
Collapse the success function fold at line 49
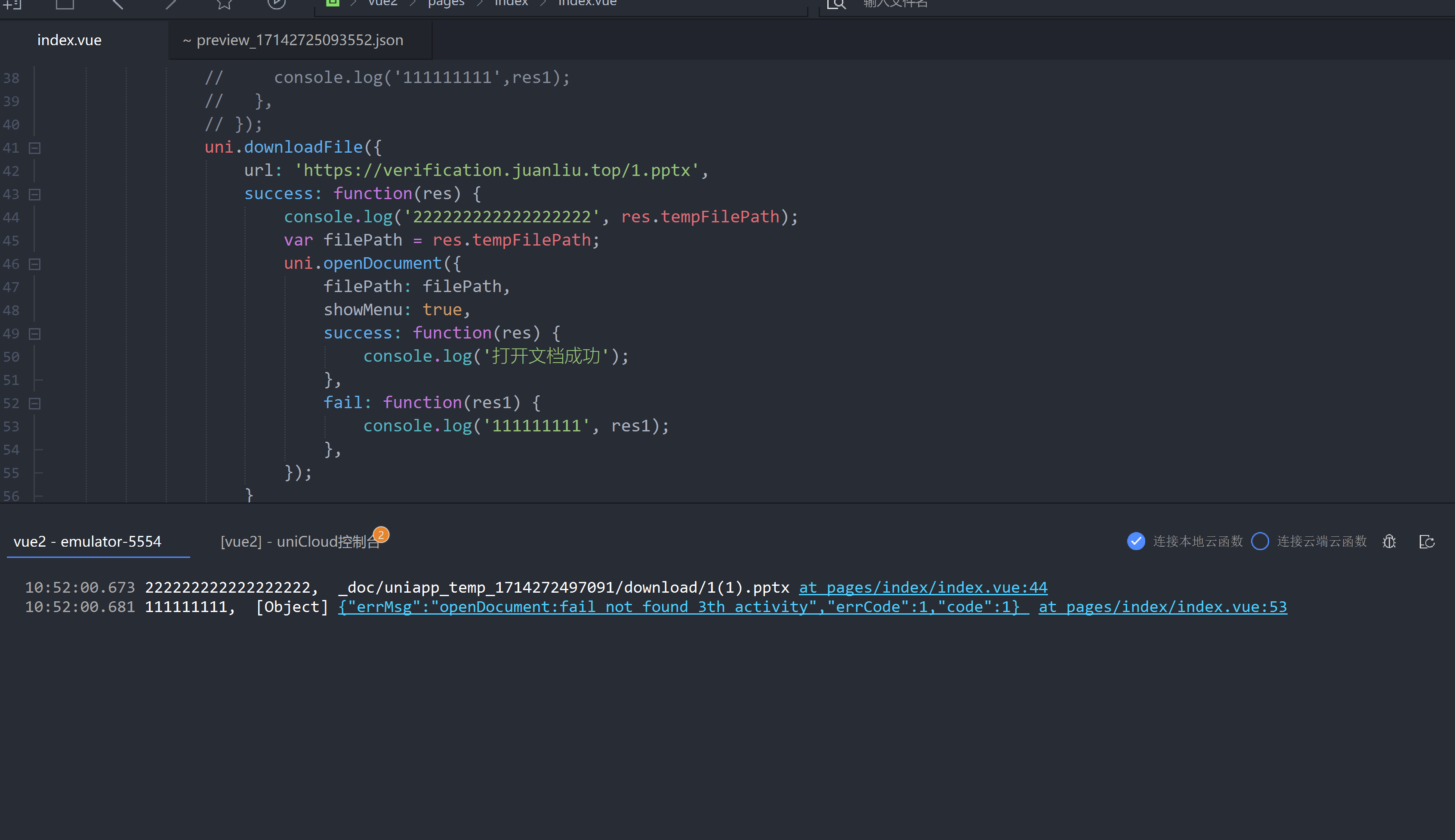click(34, 334)
